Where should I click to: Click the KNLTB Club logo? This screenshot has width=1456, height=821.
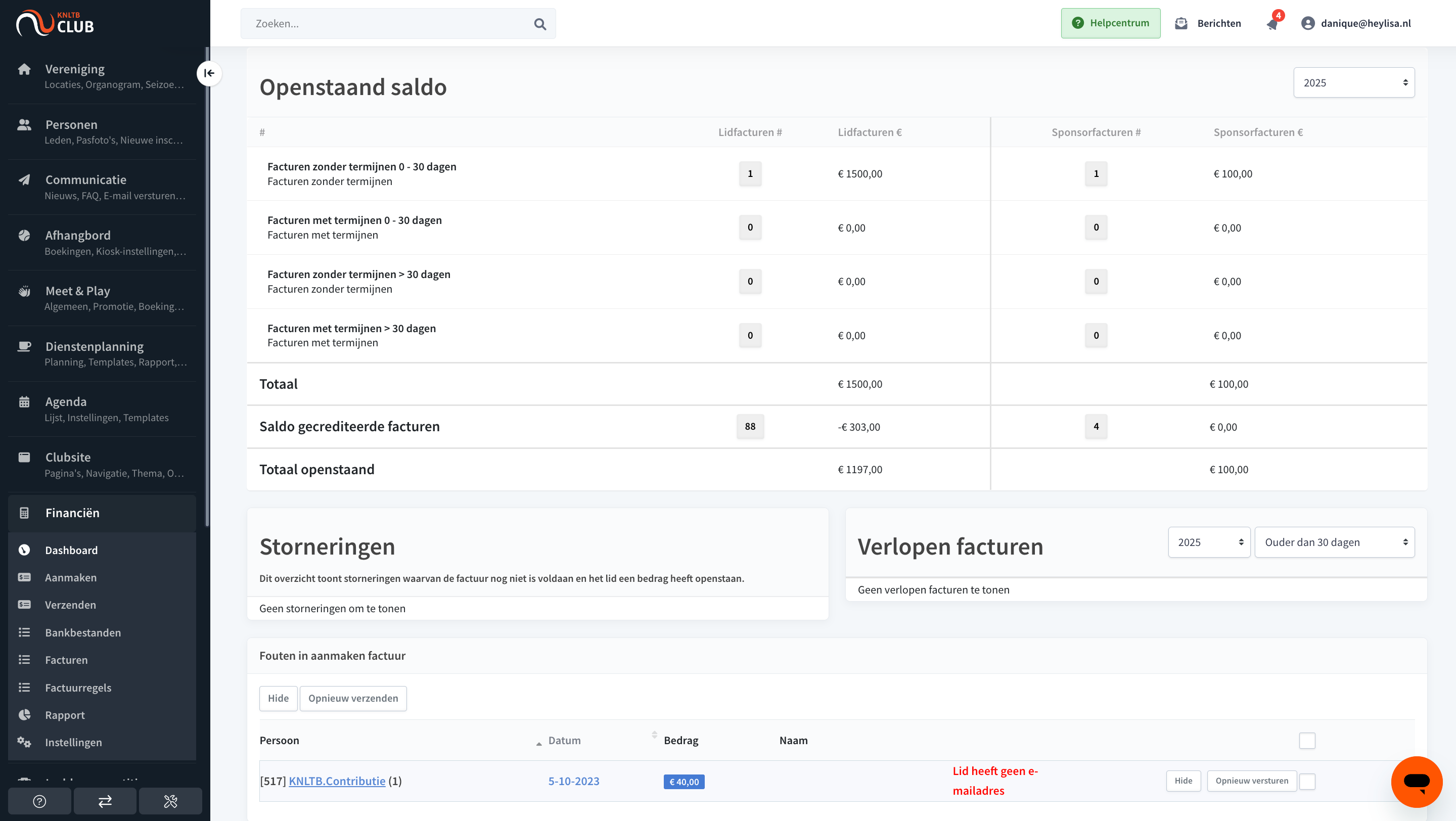coord(55,23)
